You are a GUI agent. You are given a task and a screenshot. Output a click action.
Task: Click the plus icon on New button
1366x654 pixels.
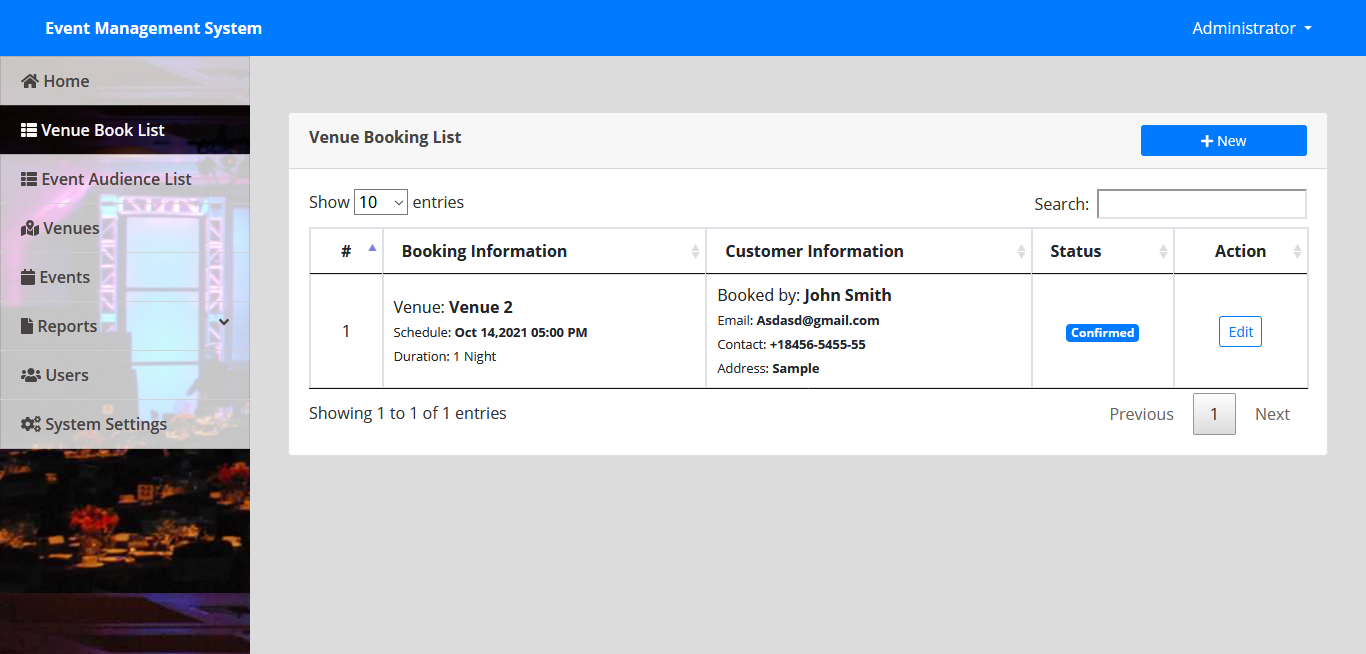[1207, 141]
